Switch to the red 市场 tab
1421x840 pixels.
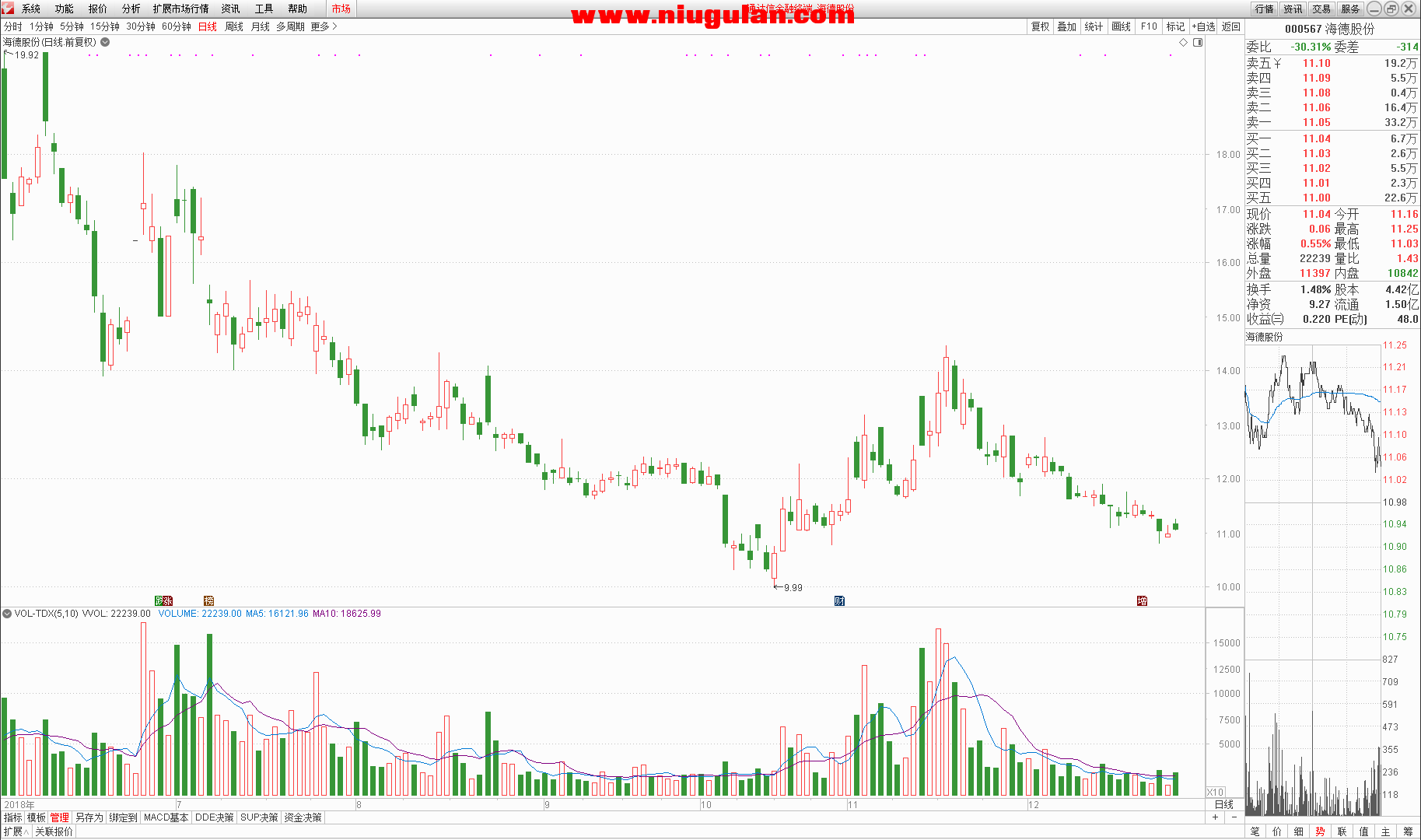point(341,9)
